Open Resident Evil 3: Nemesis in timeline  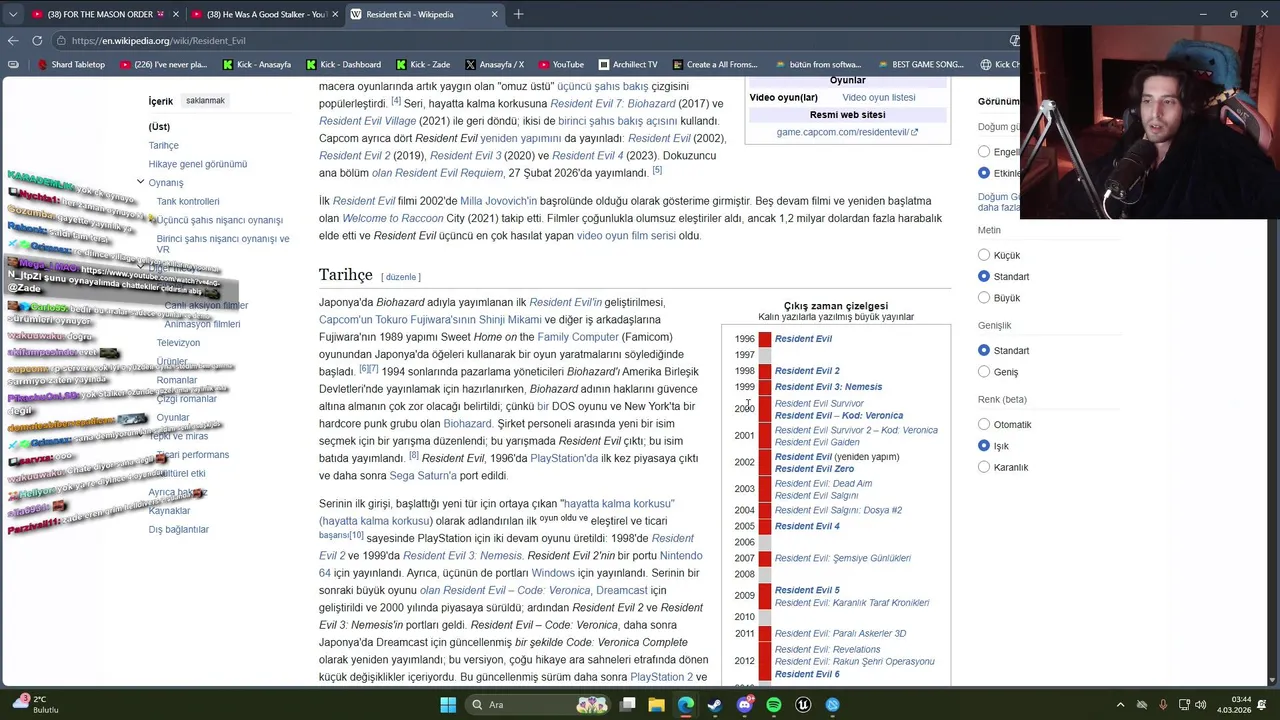pyautogui.click(x=828, y=387)
